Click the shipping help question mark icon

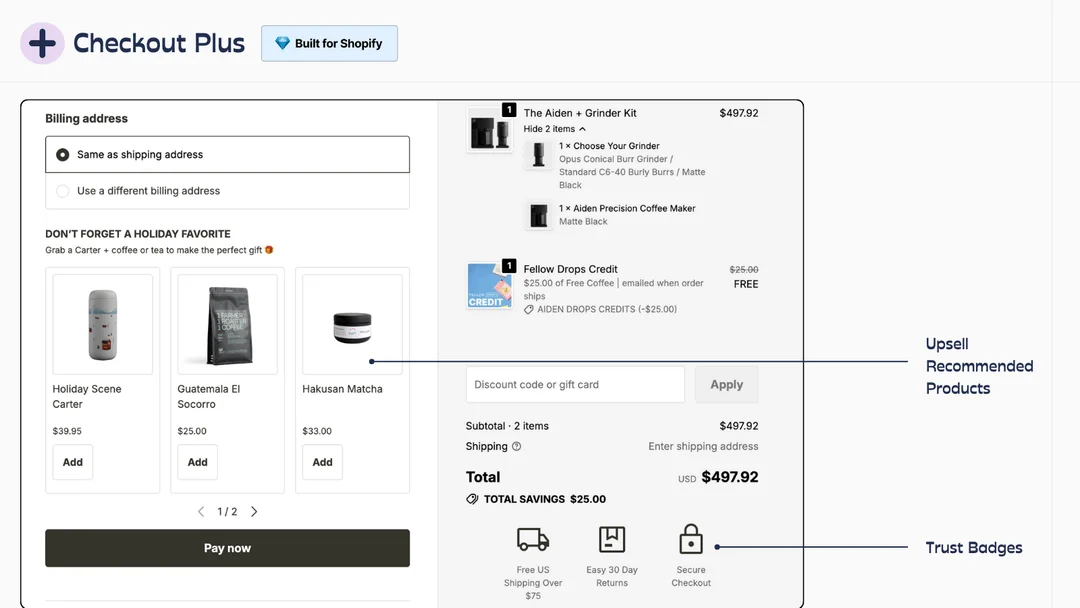517,446
